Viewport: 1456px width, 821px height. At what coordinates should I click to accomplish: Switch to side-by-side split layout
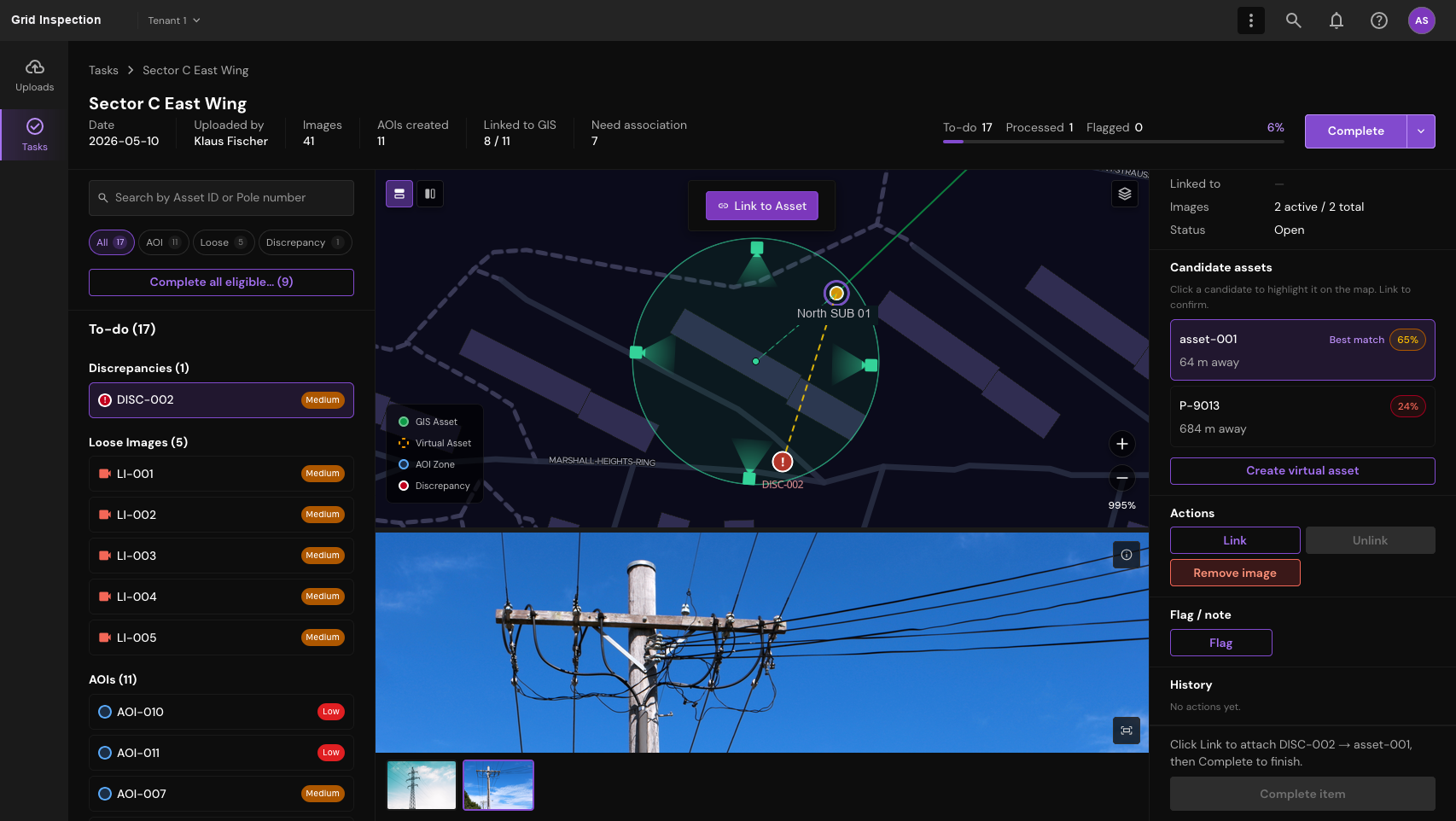(x=430, y=194)
